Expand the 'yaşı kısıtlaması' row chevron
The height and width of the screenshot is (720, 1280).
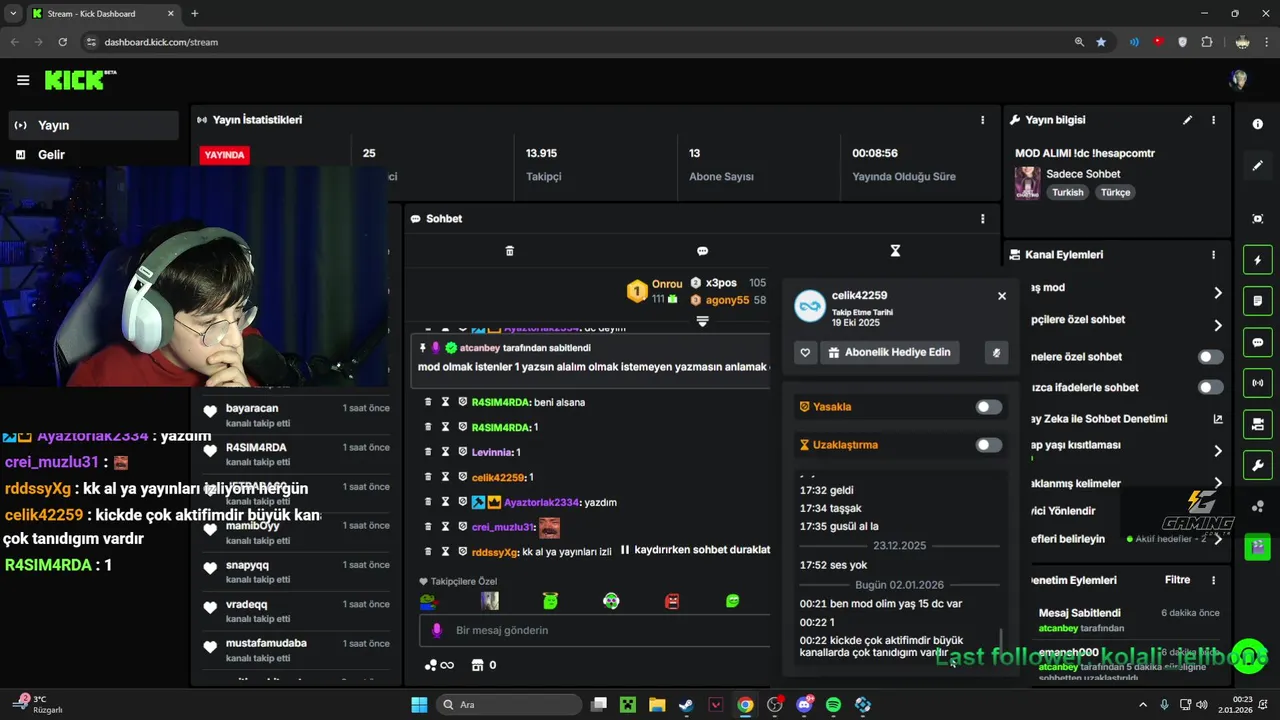click(x=1218, y=451)
